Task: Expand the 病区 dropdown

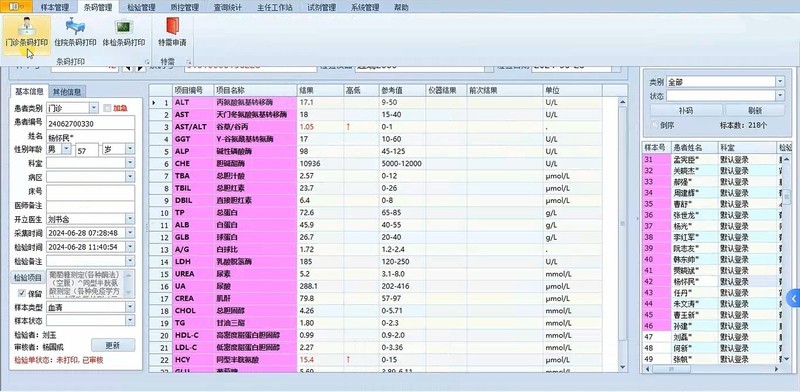Action: [130, 177]
